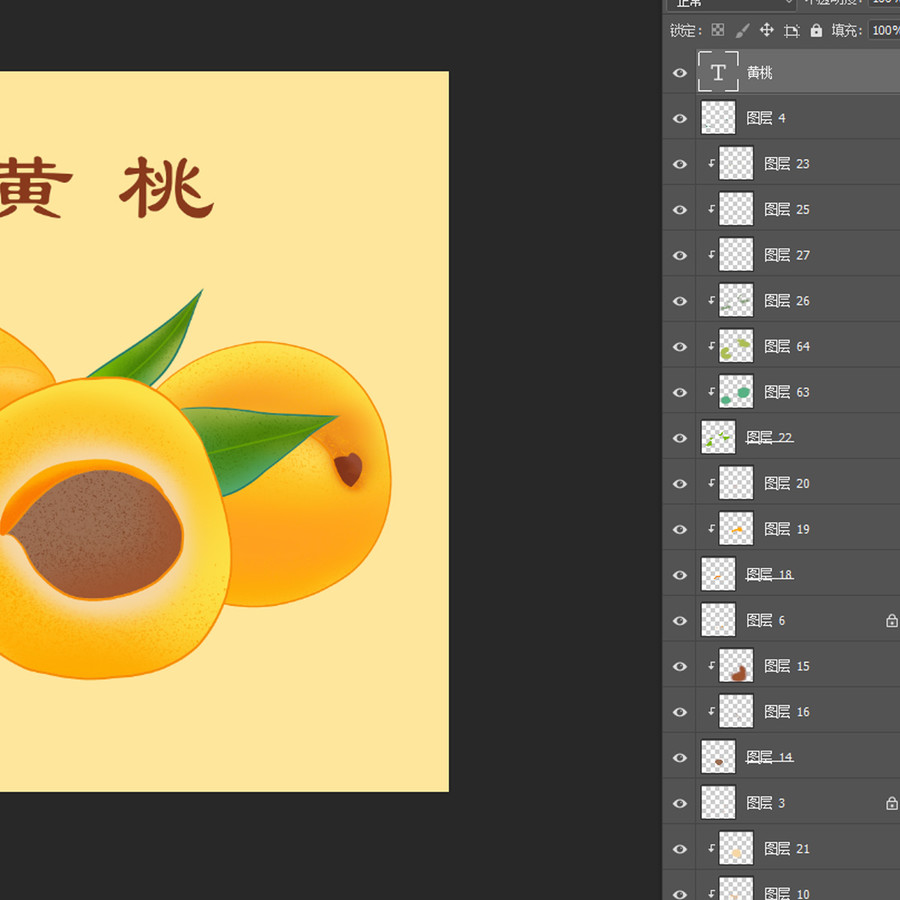Click lock transparent pixels checkerboard icon
The image size is (900, 900).
(x=717, y=30)
